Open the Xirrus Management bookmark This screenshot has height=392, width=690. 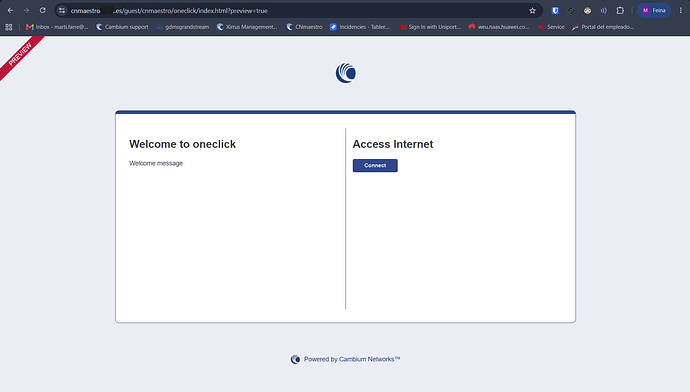(x=247, y=27)
